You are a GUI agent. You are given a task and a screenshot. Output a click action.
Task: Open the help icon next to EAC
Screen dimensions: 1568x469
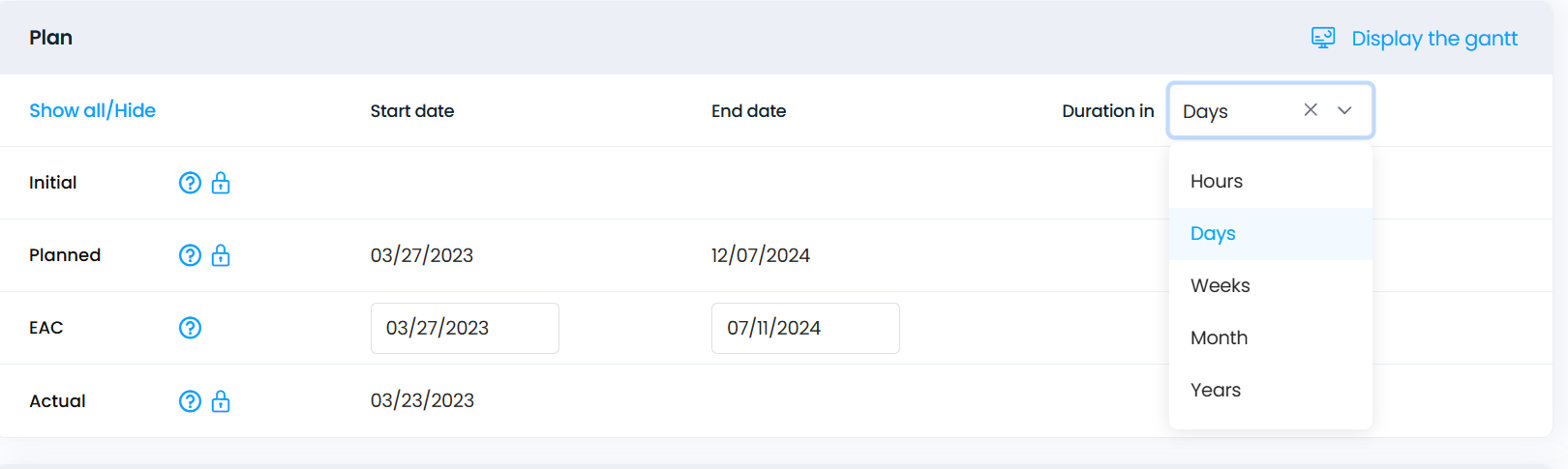(190, 328)
